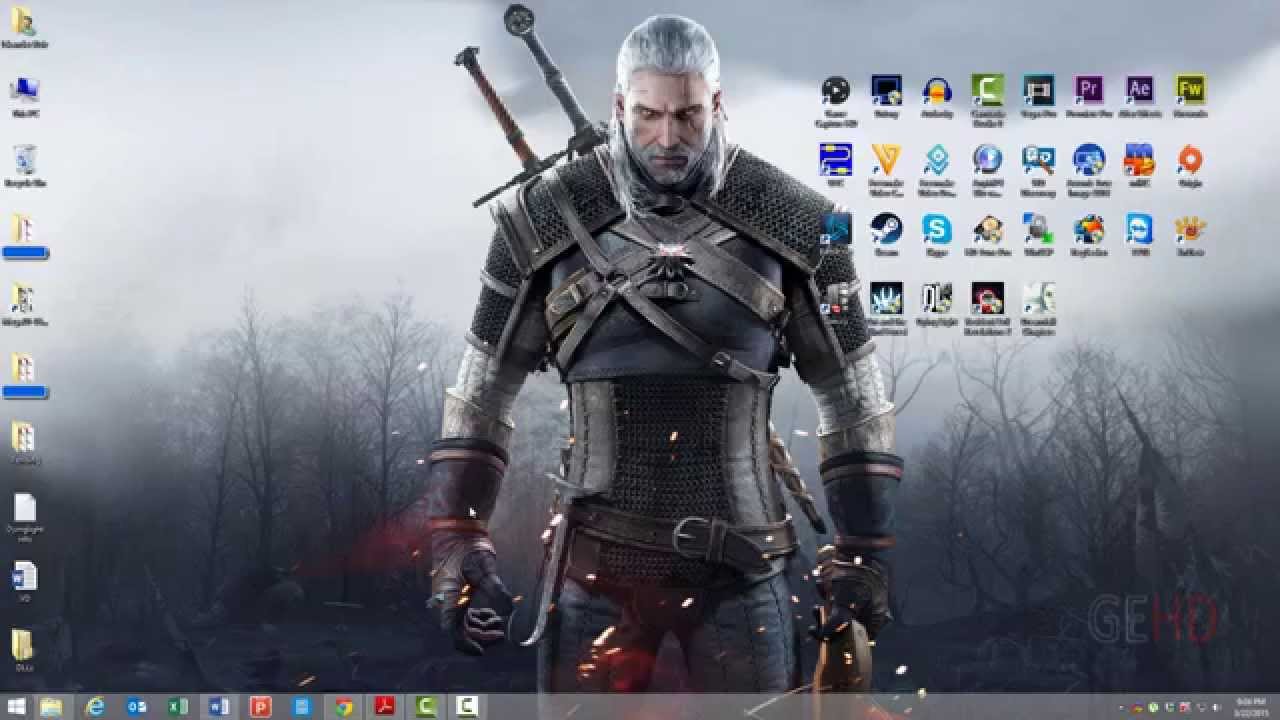This screenshot has height=720, width=1280.
Task: Open Adobe Acrobat from the taskbar
Action: click(x=385, y=707)
